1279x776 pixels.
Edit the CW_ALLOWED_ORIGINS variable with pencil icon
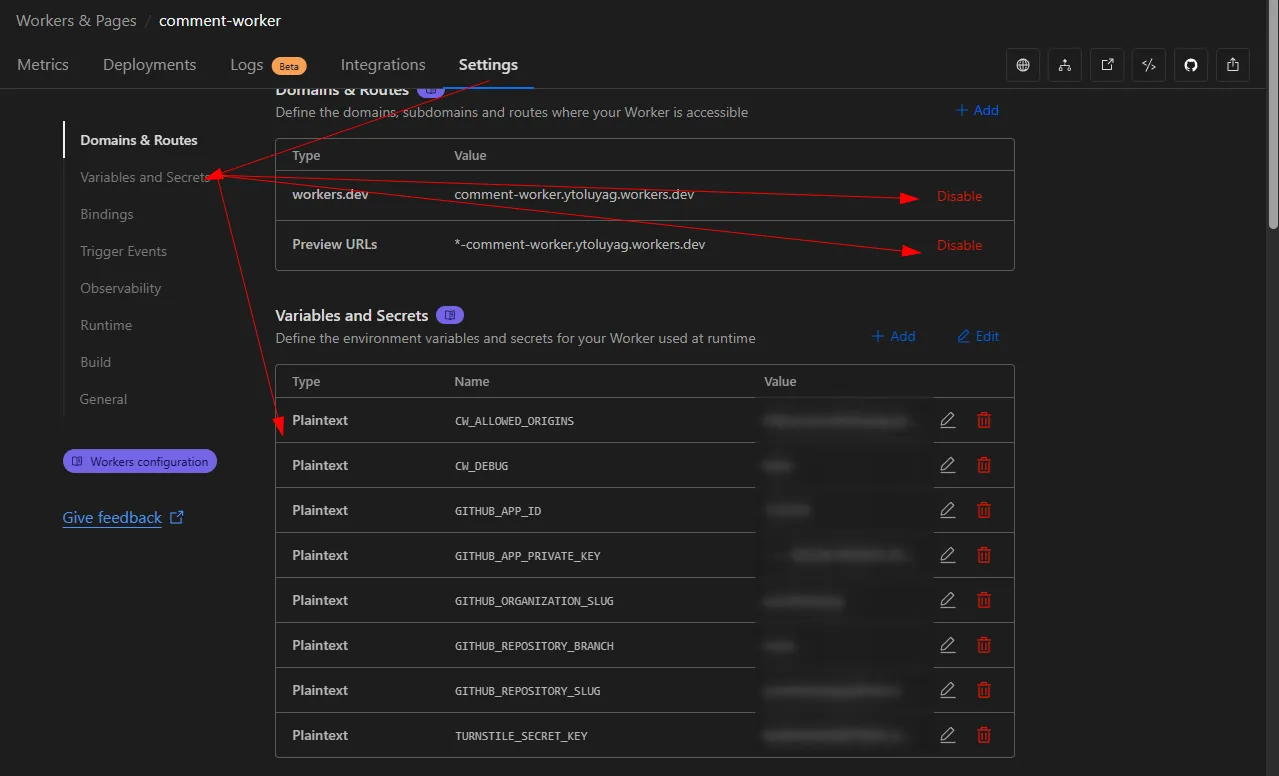pyautogui.click(x=948, y=420)
